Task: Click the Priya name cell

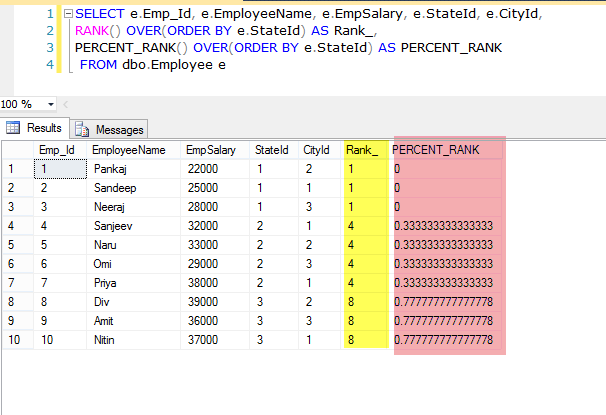Action: 133,283
